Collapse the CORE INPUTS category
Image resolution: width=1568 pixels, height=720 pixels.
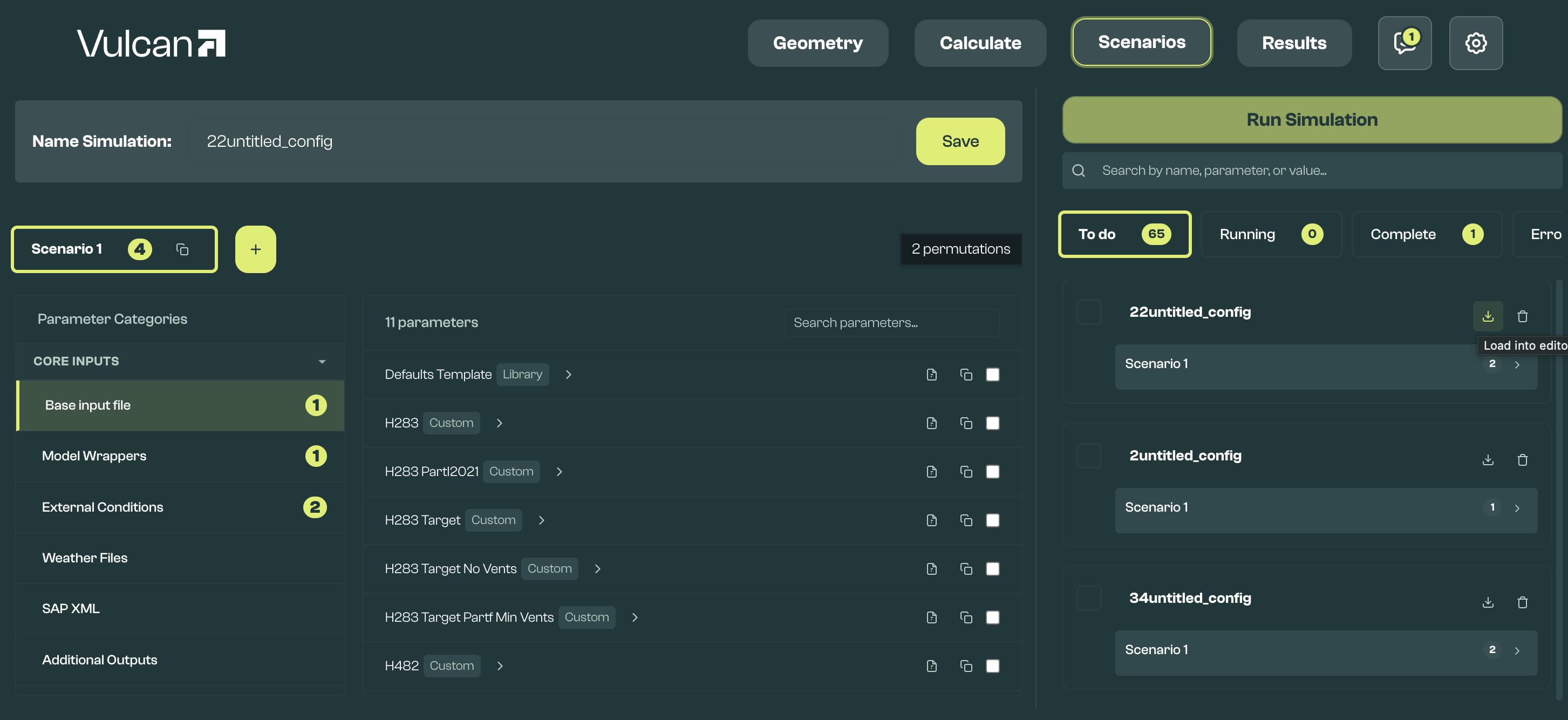click(x=322, y=362)
